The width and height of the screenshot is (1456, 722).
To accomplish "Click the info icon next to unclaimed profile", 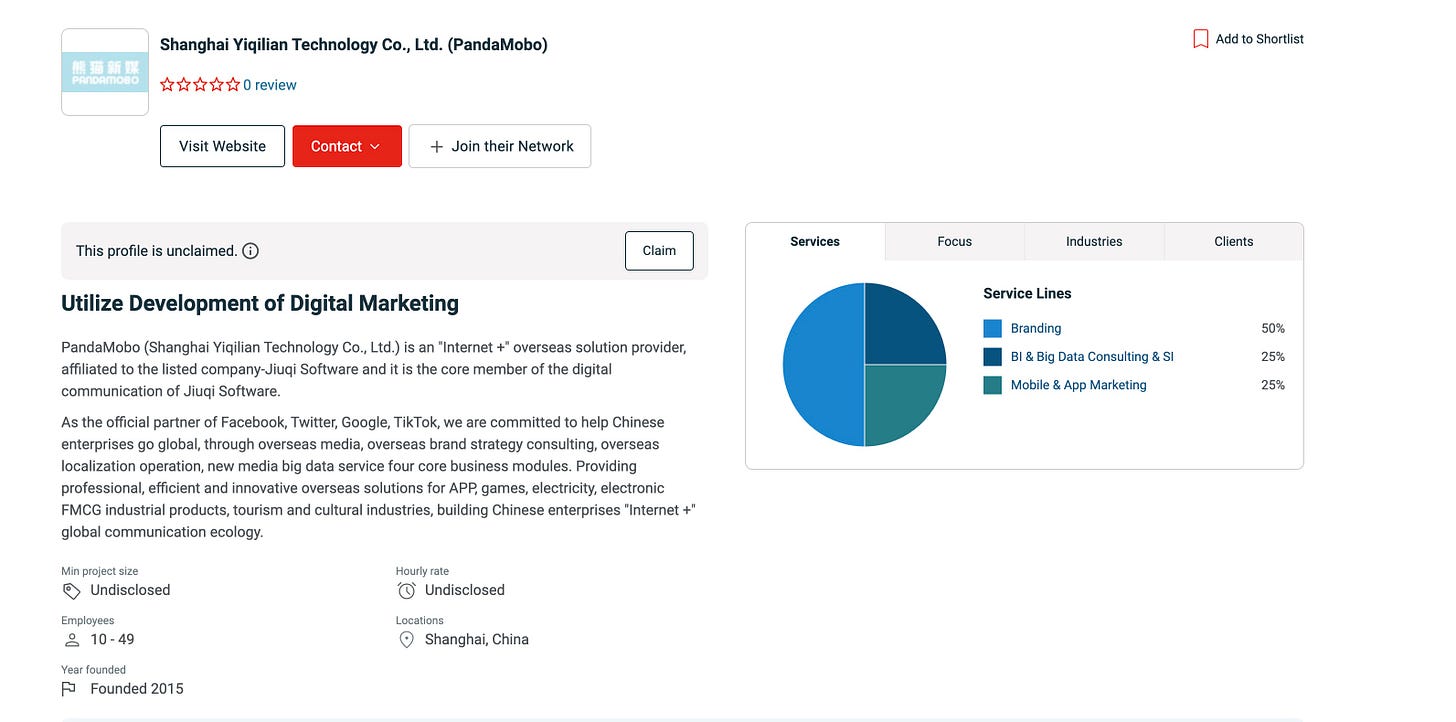I will [251, 251].
